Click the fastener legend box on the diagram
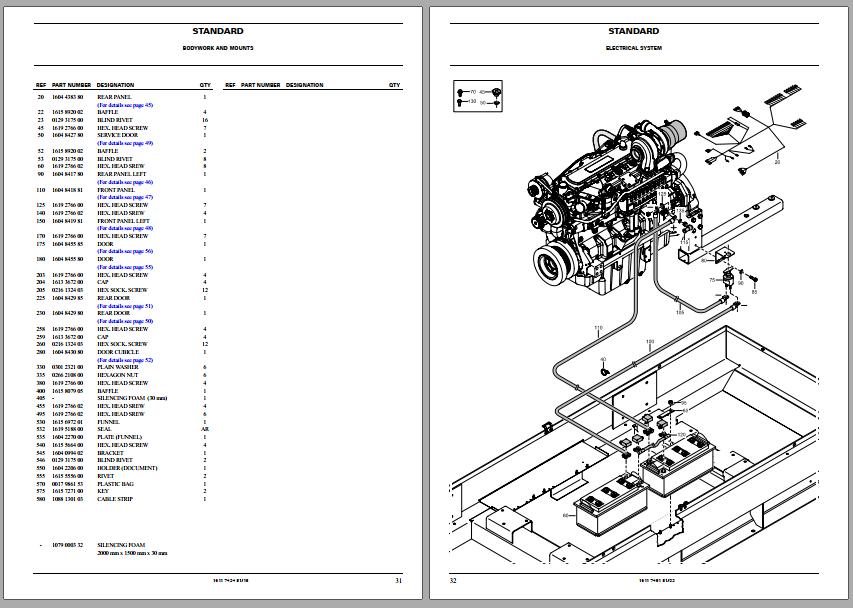853x608 pixels. pyautogui.click(x=478, y=96)
